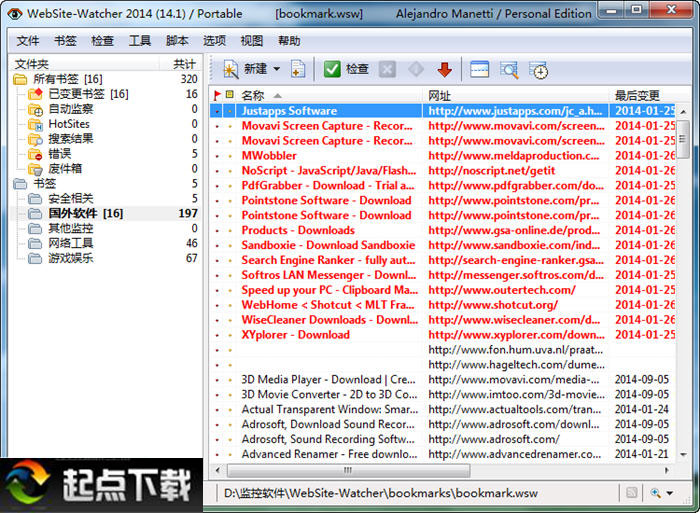Viewport: 700px width, 513px height.
Task: Open the 工具 menu
Action: (140, 41)
